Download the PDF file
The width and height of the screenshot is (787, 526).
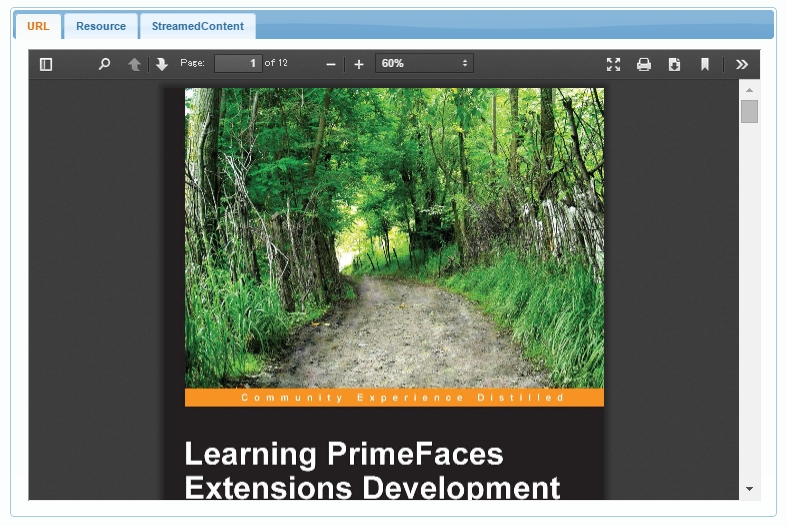point(675,64)
